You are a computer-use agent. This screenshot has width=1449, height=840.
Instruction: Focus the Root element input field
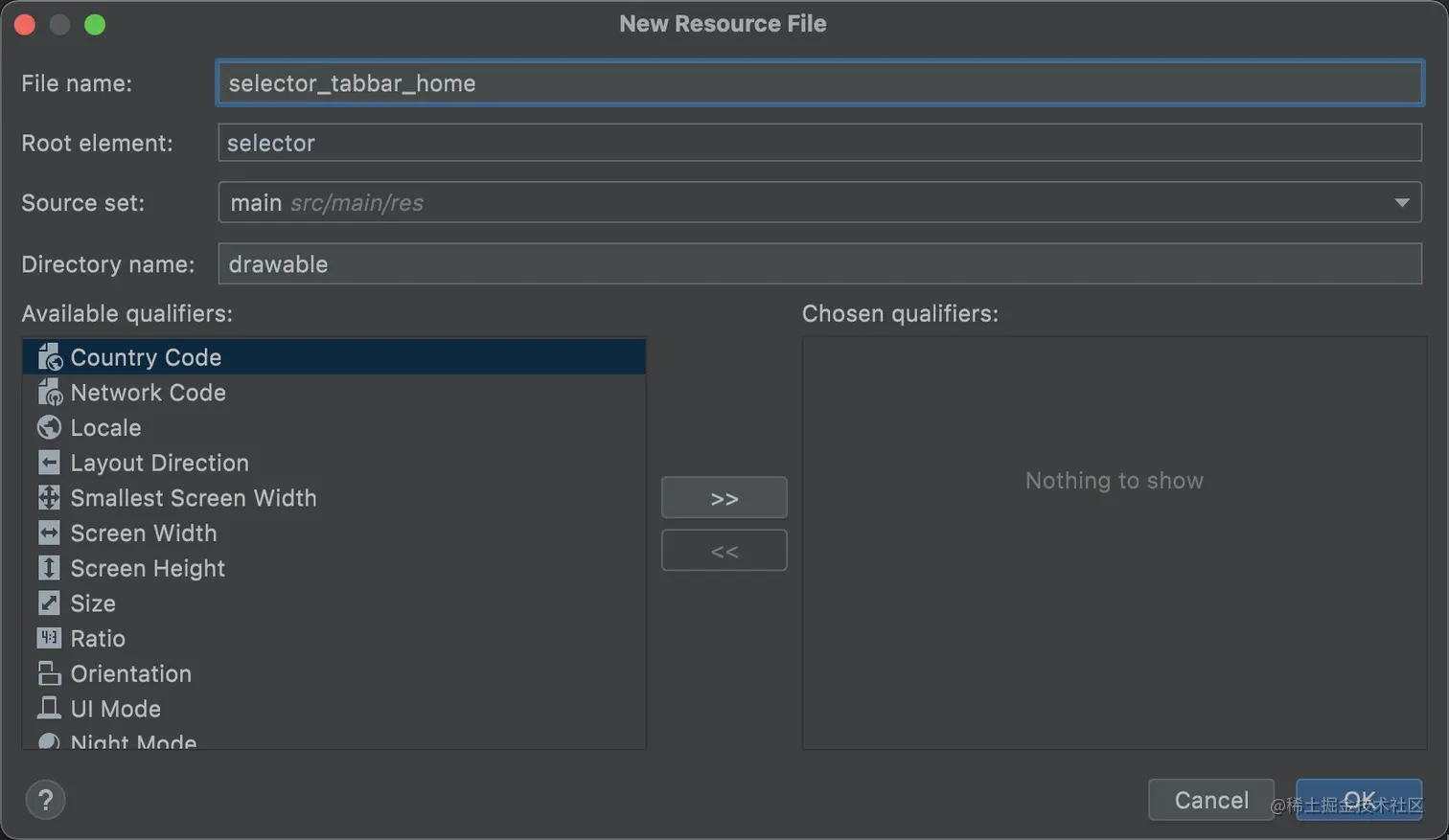pyautogui.click(x=820, y=143)
